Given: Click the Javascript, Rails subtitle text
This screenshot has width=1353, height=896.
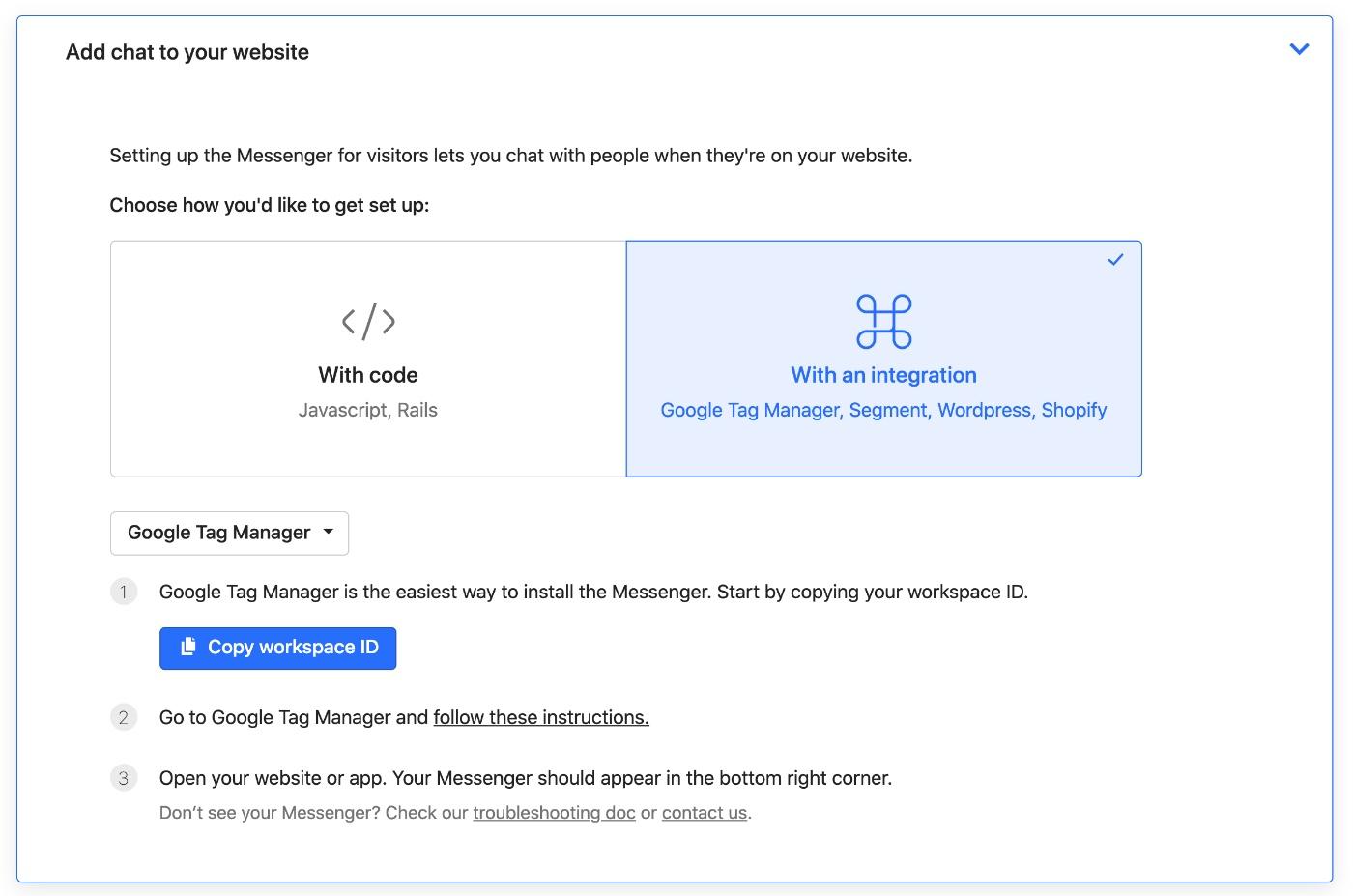Looking at the screenshot, I should click(368, 410).
